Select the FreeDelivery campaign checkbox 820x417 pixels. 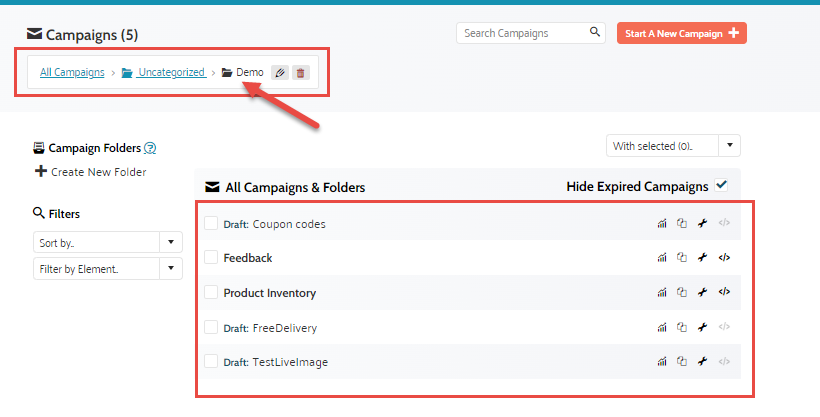tap(211, 327)
